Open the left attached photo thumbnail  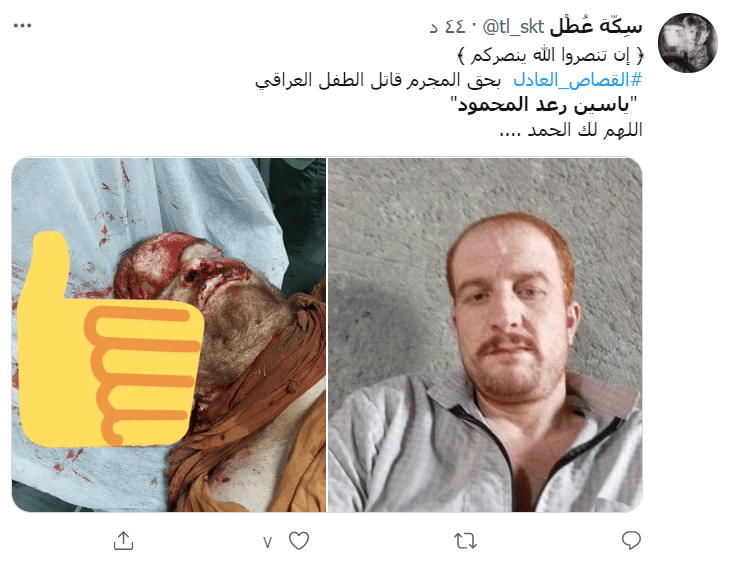[169, 334]
